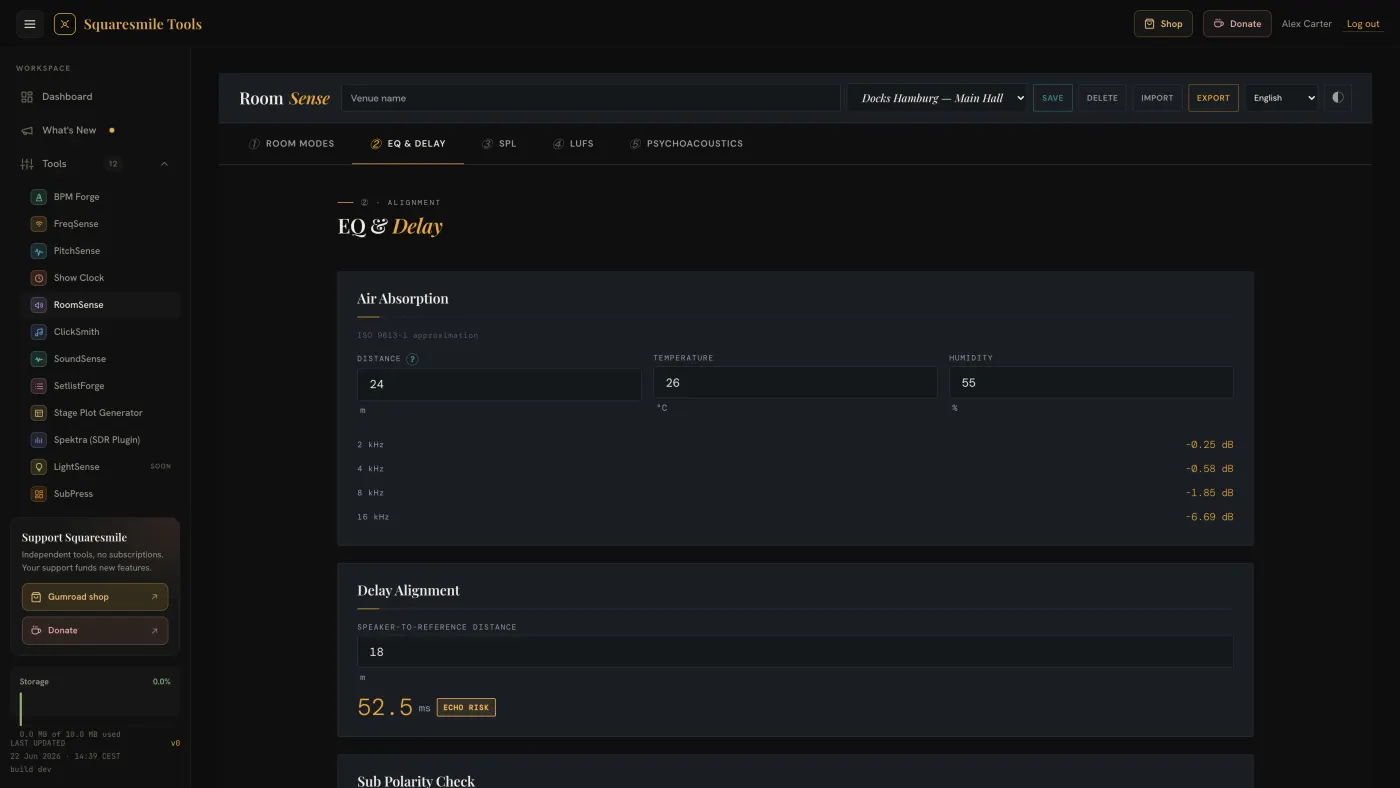Click the Log out link
Screen dimensions: 1400x788
coord(1363,24)
